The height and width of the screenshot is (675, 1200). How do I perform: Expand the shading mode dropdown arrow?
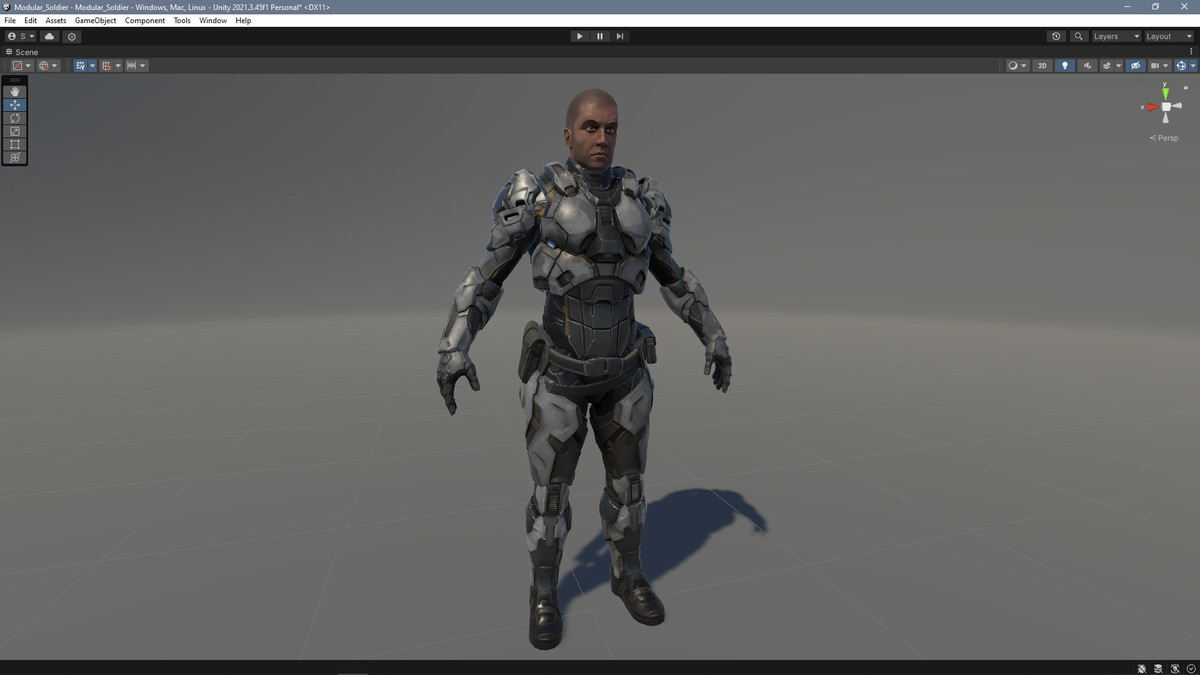coord(1023,65)
